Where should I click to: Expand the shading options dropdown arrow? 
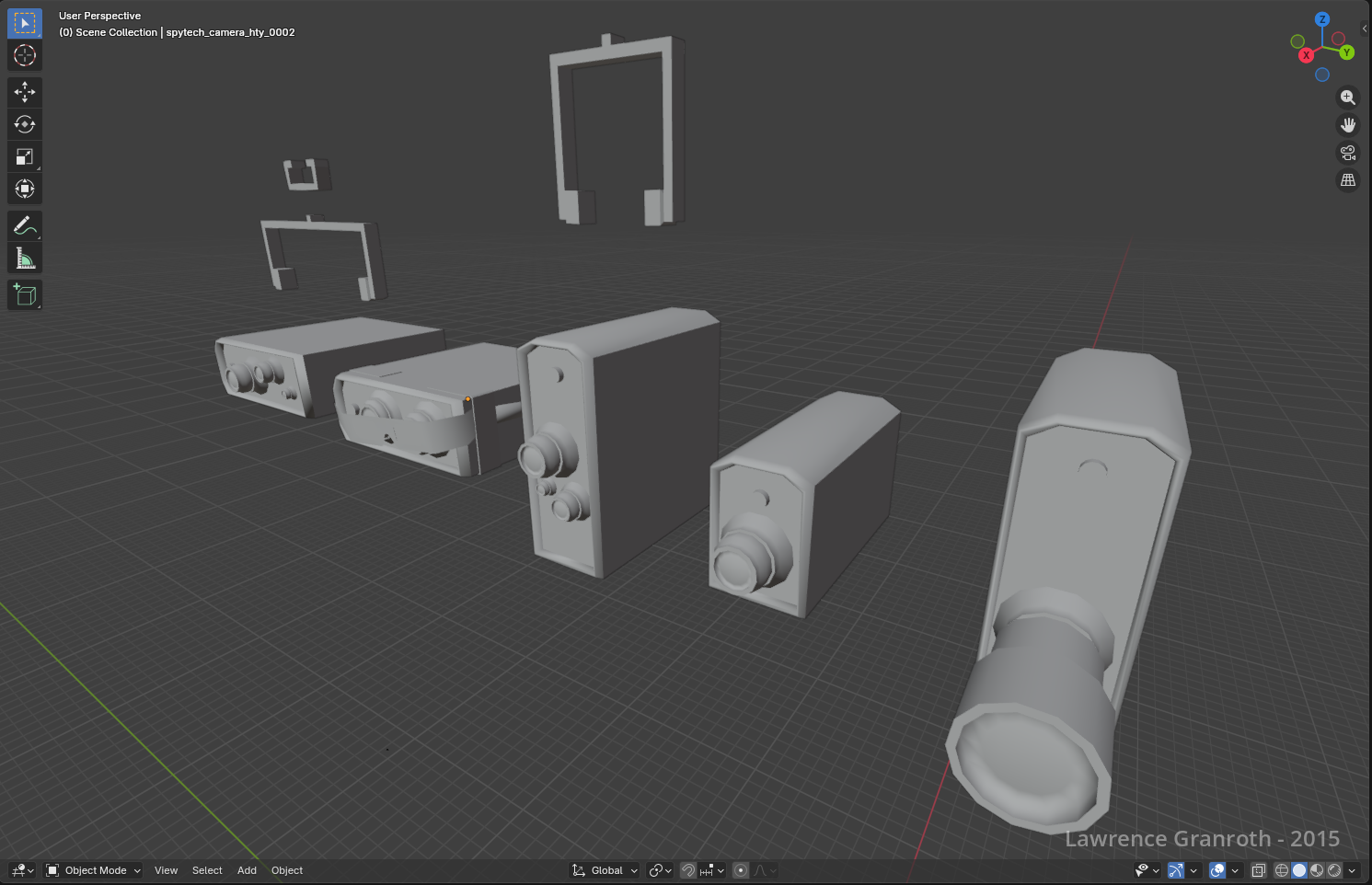(x=1352, y=870)
